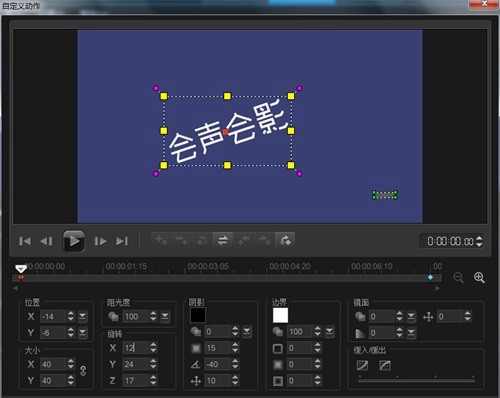Zoom in the keyframe timeline
The image size is (500, 398).
click(479, 277)
